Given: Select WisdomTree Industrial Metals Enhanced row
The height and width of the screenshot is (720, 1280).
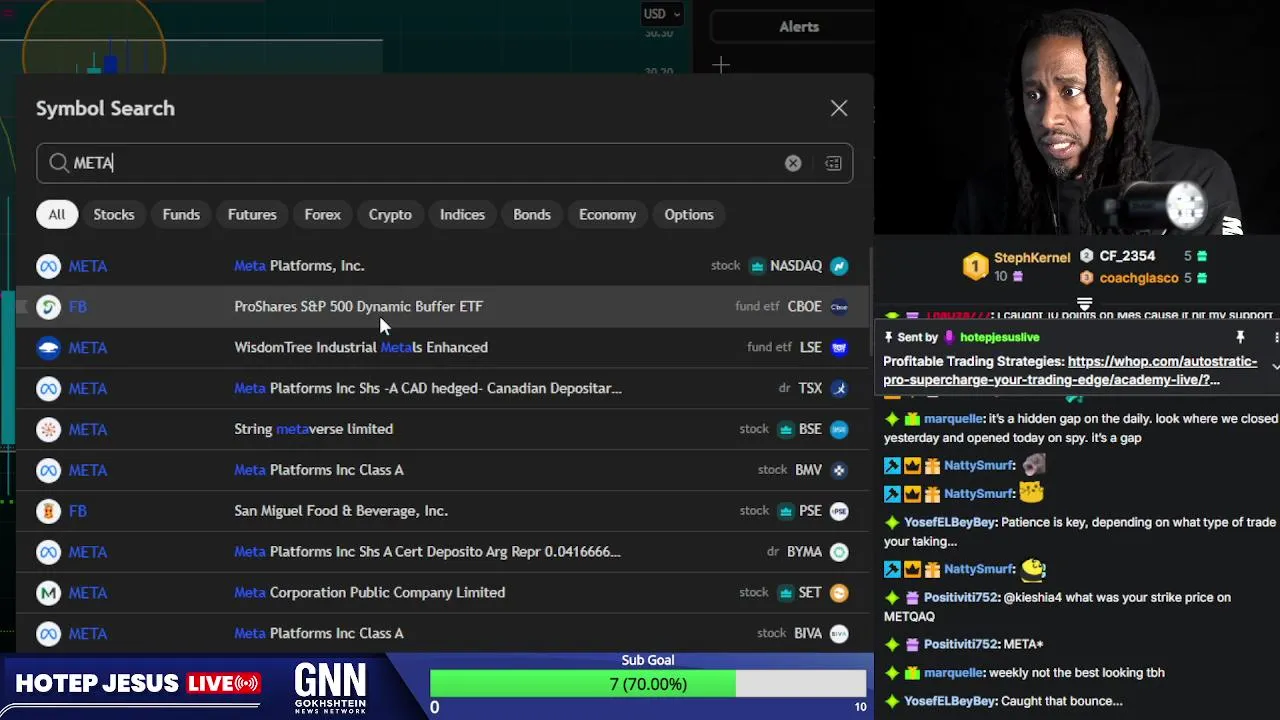Looking at the screenshot, I should (442, 348).
